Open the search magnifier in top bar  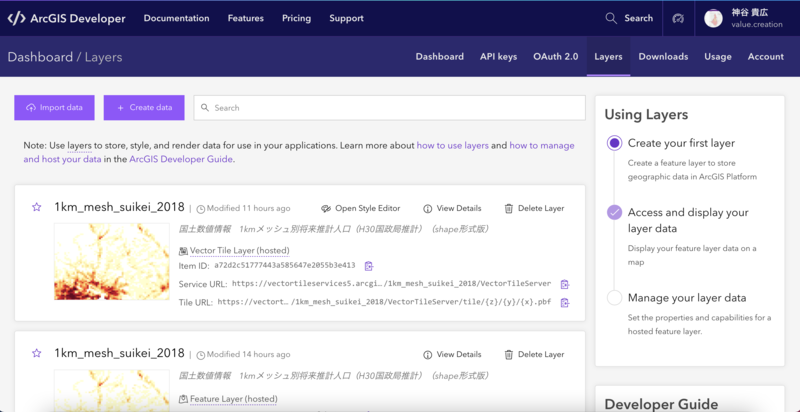[611, 18]
